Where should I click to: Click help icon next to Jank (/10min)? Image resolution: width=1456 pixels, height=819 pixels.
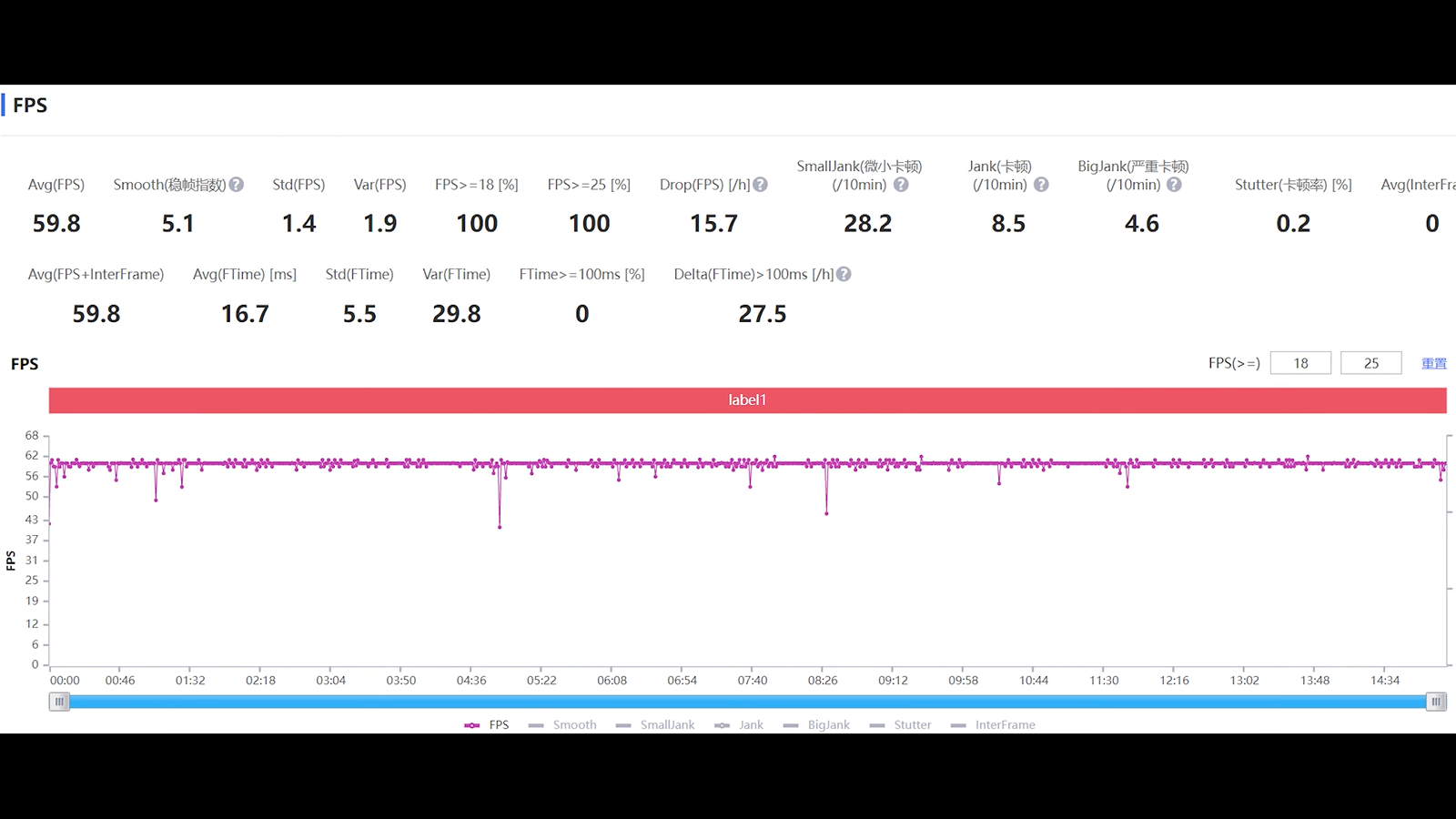pyautogui.click(x=1041, y=185)
